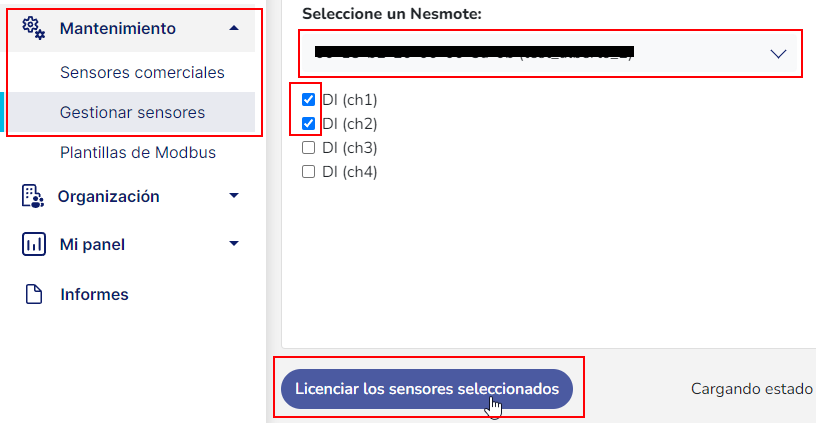Click the Informes document icon
Screen dimensions: 816x423
34,294
